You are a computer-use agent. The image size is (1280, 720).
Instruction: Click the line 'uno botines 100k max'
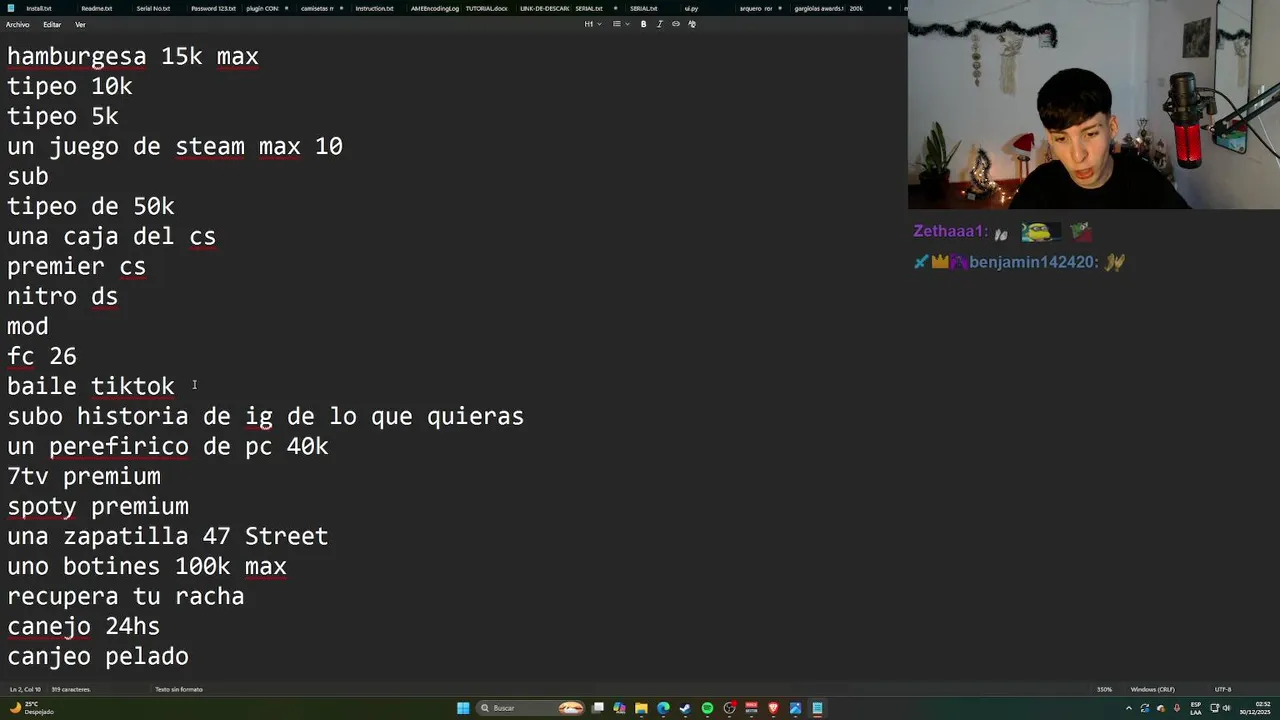147,567
